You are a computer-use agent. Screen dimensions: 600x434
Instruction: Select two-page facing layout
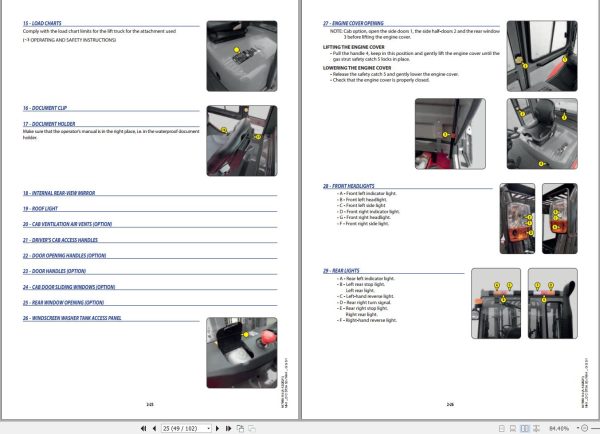coord(525,428)
